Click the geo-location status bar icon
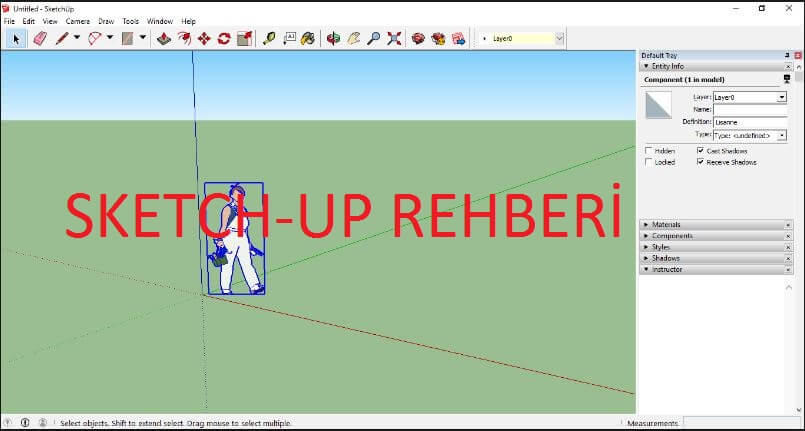The height and width of the screenshot is (431, 805). tap(8, 422)
